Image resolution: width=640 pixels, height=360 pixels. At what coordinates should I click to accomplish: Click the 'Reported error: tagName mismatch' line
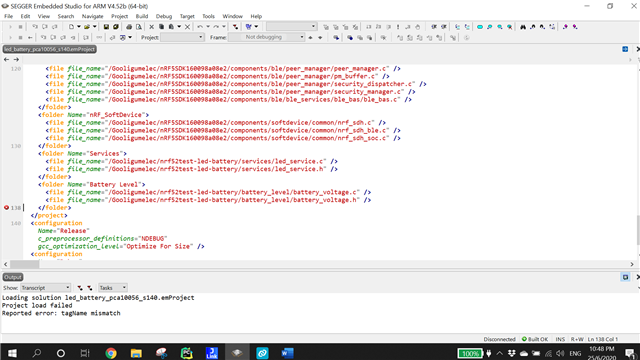click(x=61, y=313)
